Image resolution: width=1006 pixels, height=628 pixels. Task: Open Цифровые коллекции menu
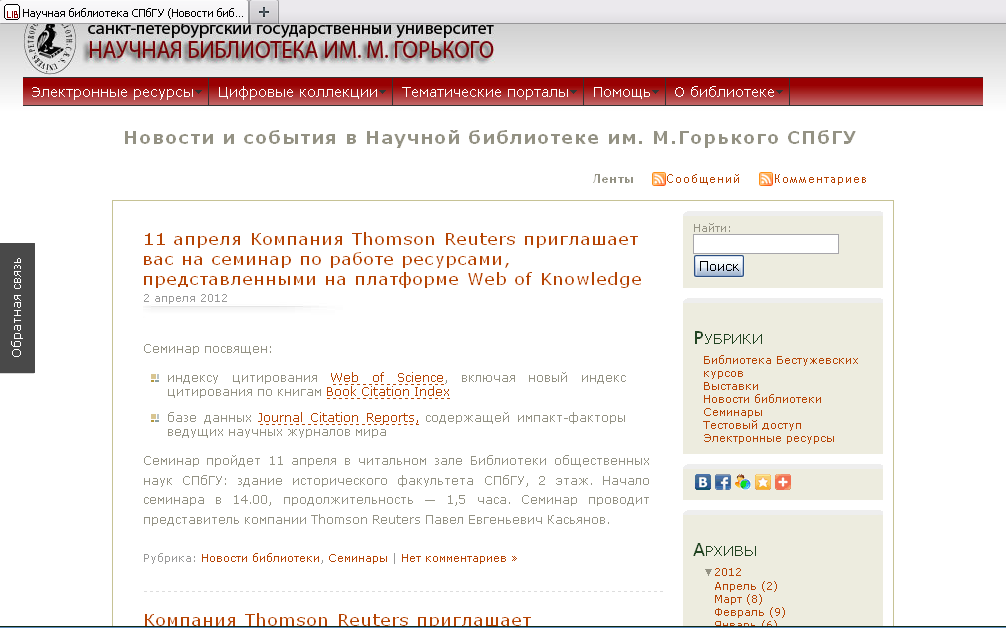coord(301,92)
